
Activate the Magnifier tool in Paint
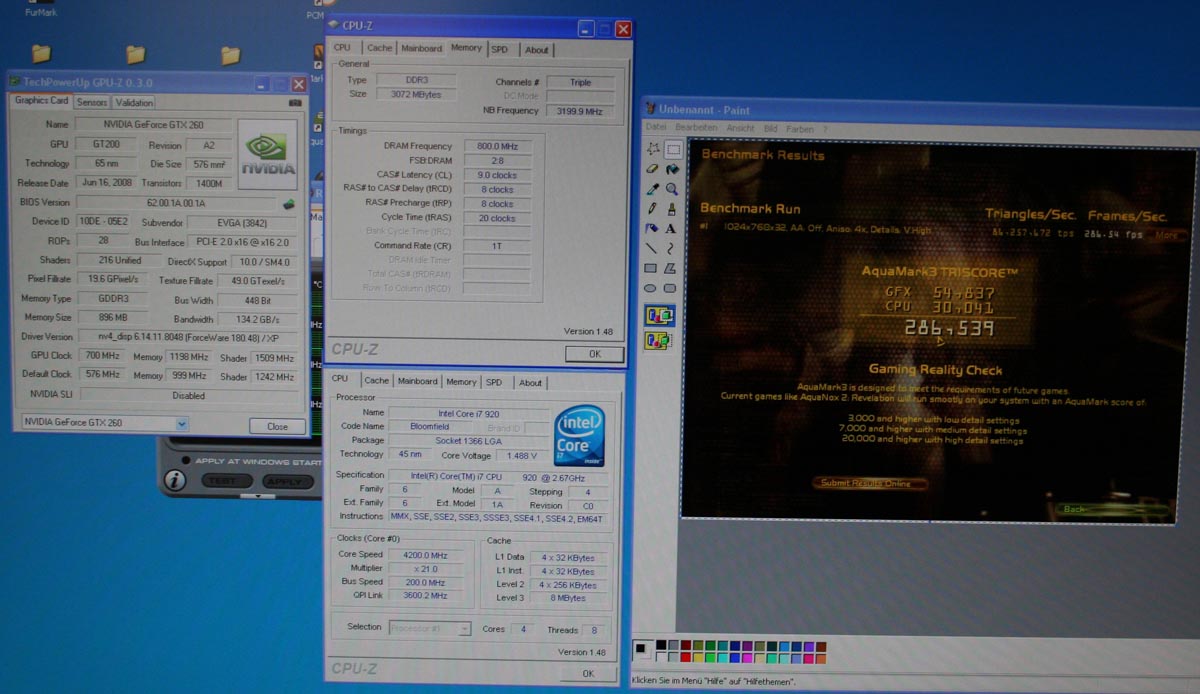[x=671, y=189]
